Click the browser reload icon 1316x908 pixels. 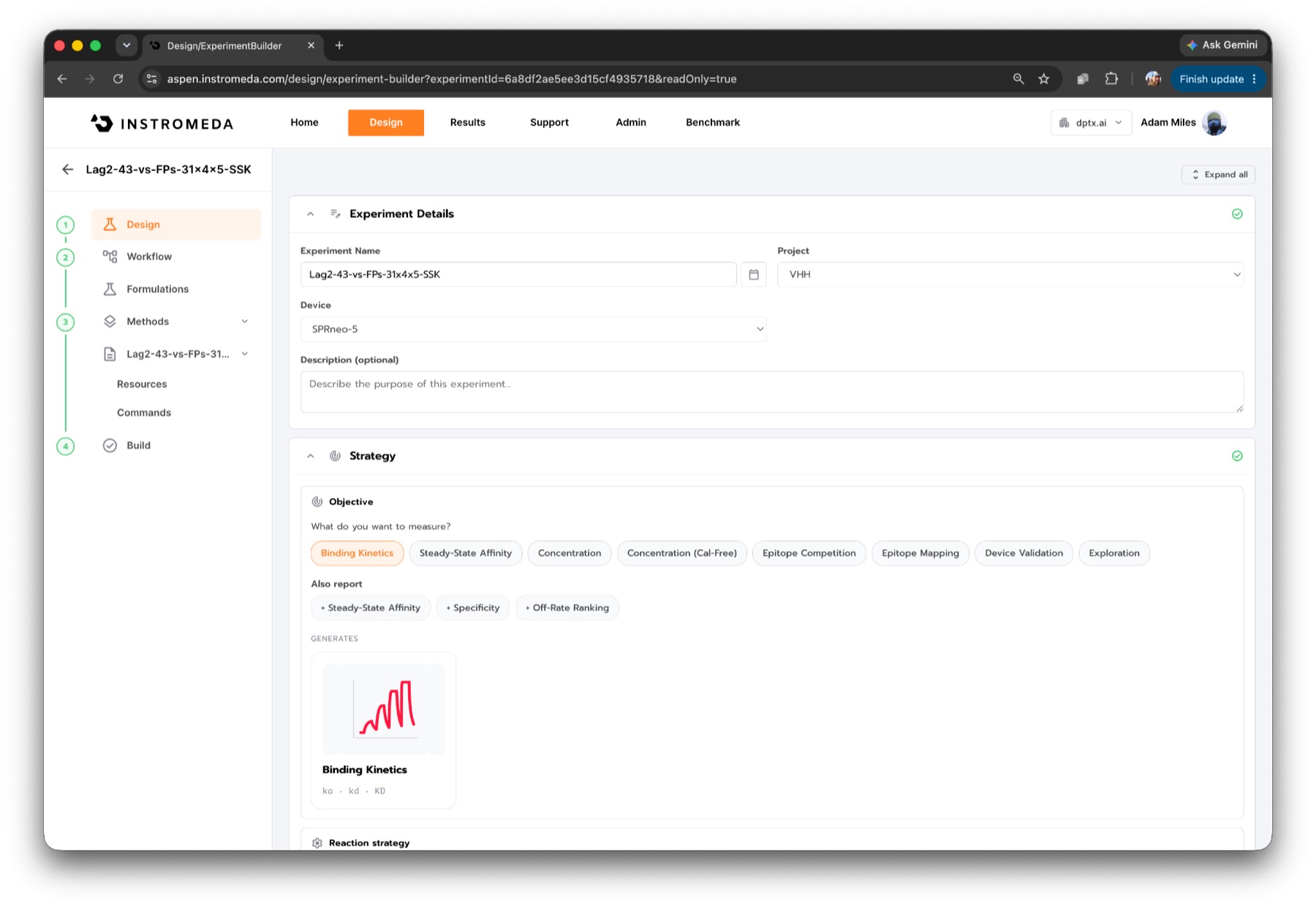point(118,79)
